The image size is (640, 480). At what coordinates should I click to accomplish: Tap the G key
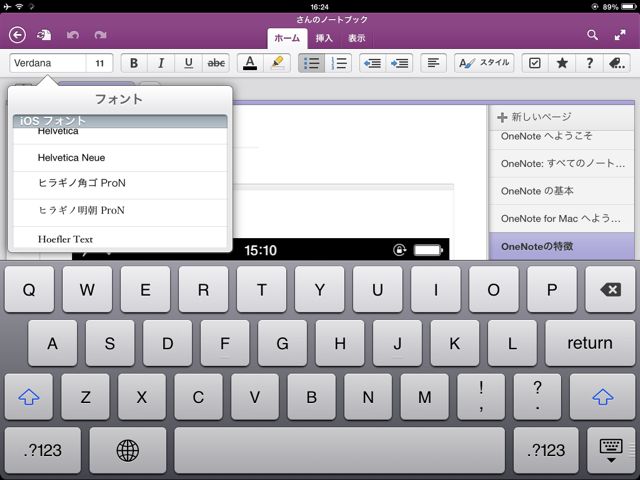[x=282, y=343]
